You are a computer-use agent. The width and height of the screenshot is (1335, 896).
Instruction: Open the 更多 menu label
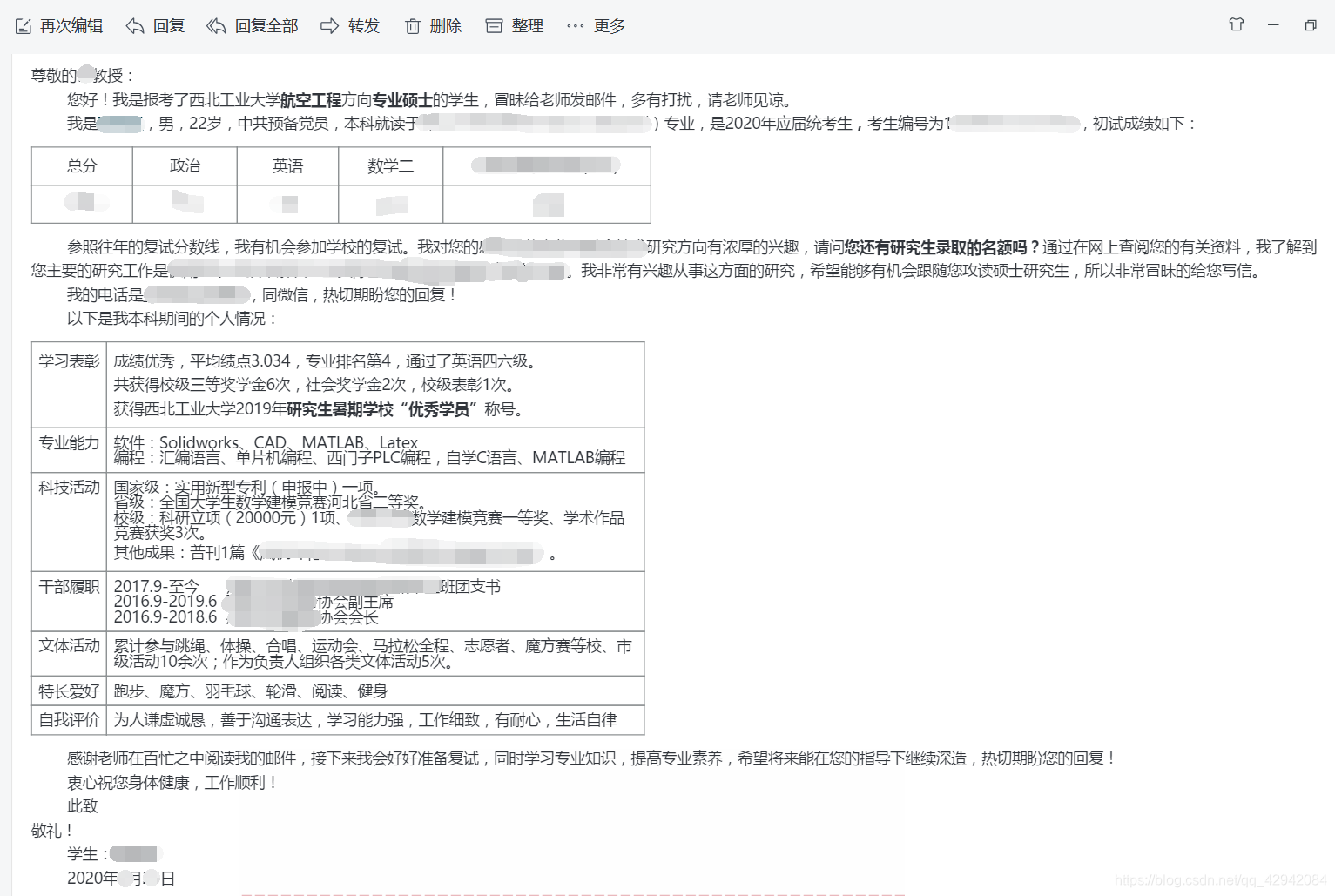610,26
